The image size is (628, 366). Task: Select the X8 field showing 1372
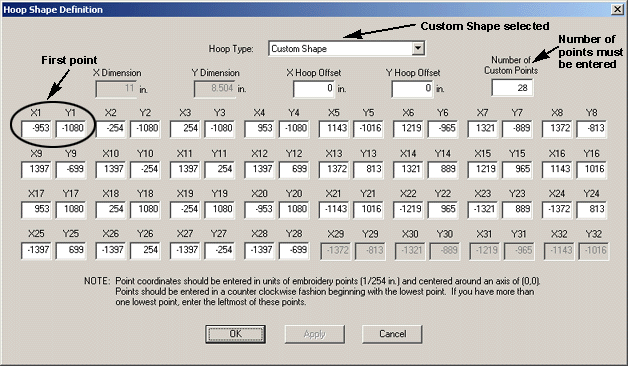558,129
